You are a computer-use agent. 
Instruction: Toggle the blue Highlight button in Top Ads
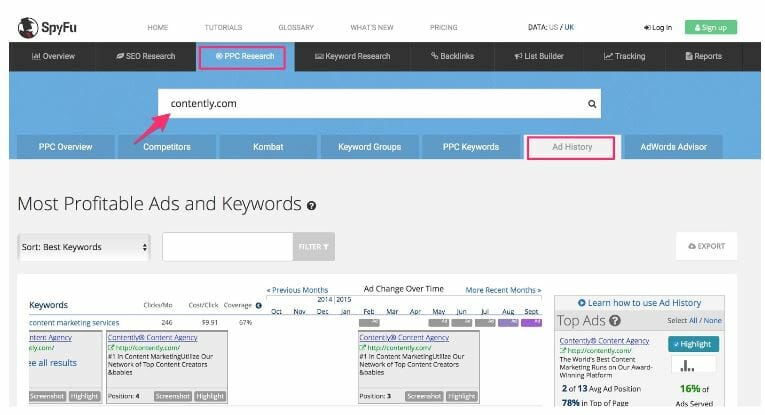[693, 344]
